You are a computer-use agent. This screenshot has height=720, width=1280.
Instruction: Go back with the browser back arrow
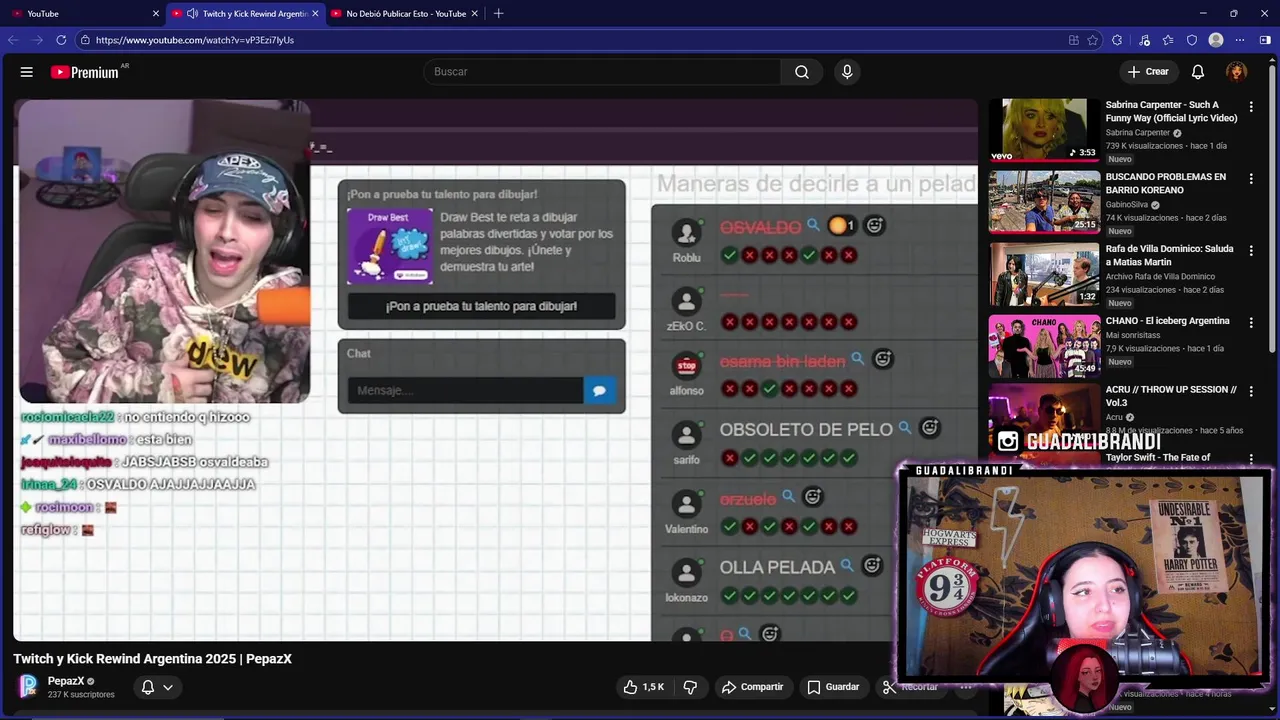13,40
